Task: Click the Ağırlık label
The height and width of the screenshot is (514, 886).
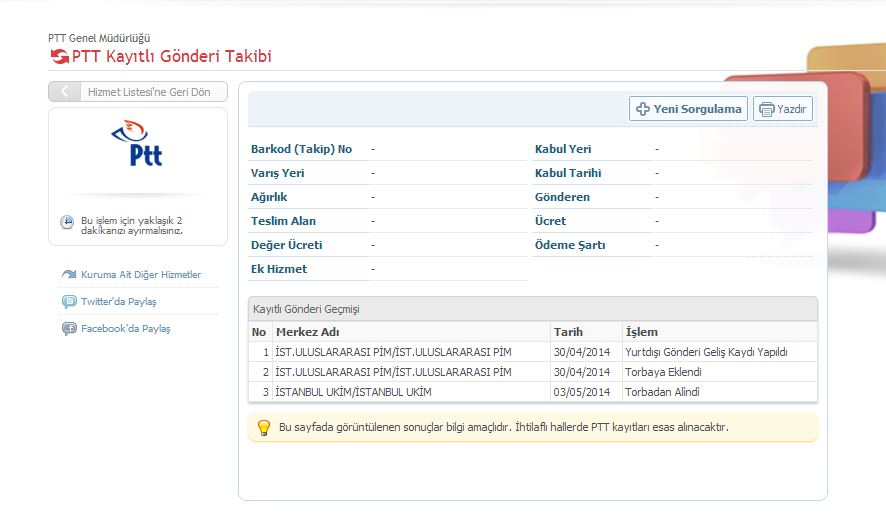Action: pos(269,197)
